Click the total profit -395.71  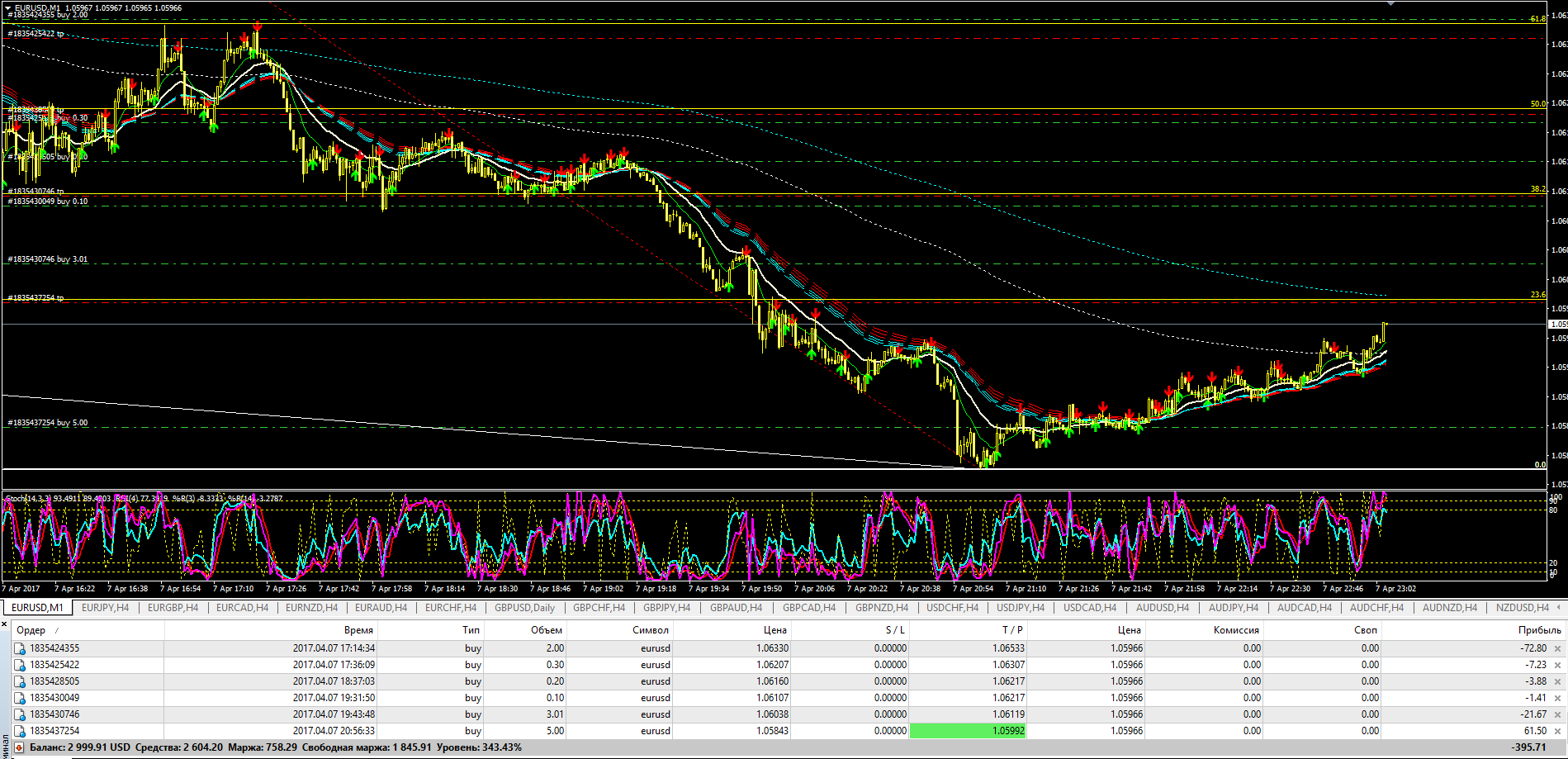1528,747
